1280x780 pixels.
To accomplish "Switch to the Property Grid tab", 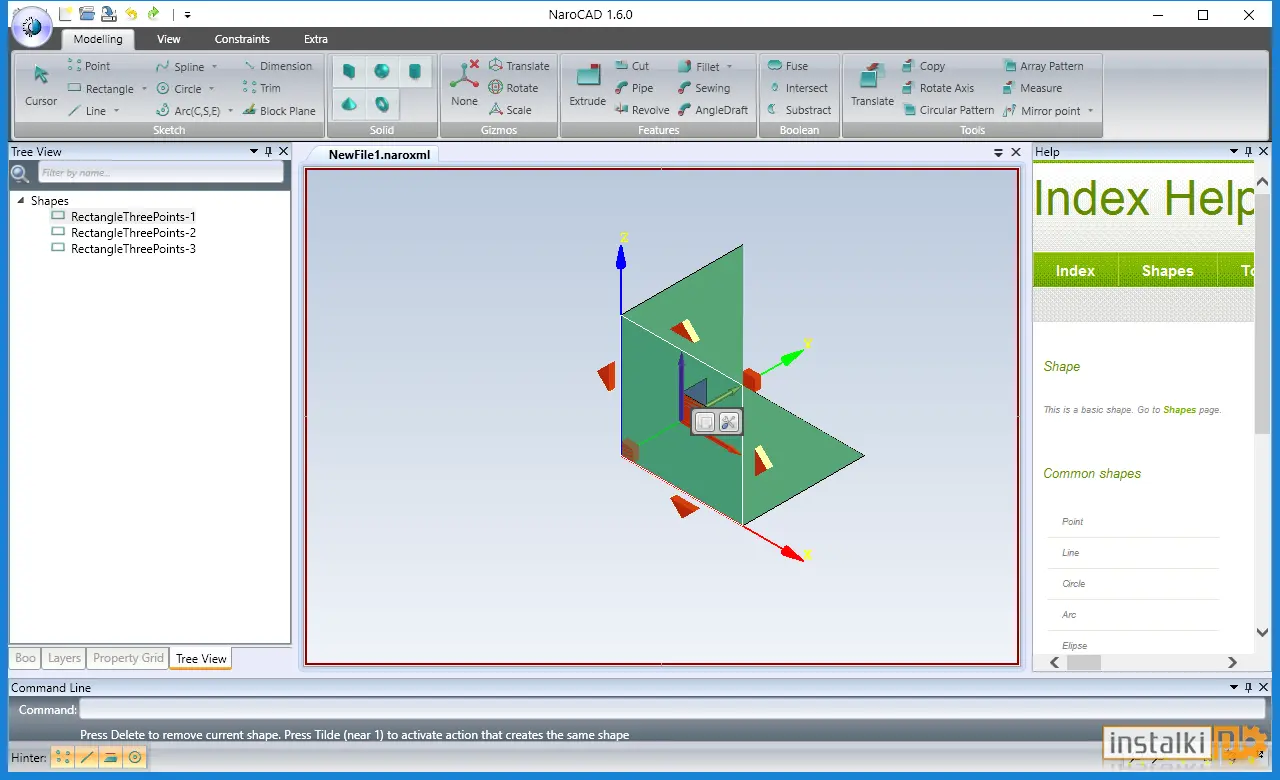I will (128, 658).
